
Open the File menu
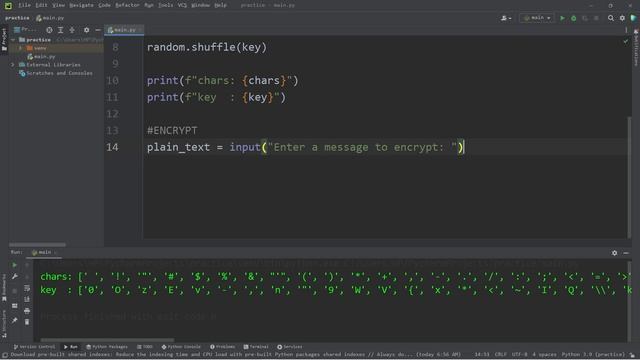pos(24,5)
